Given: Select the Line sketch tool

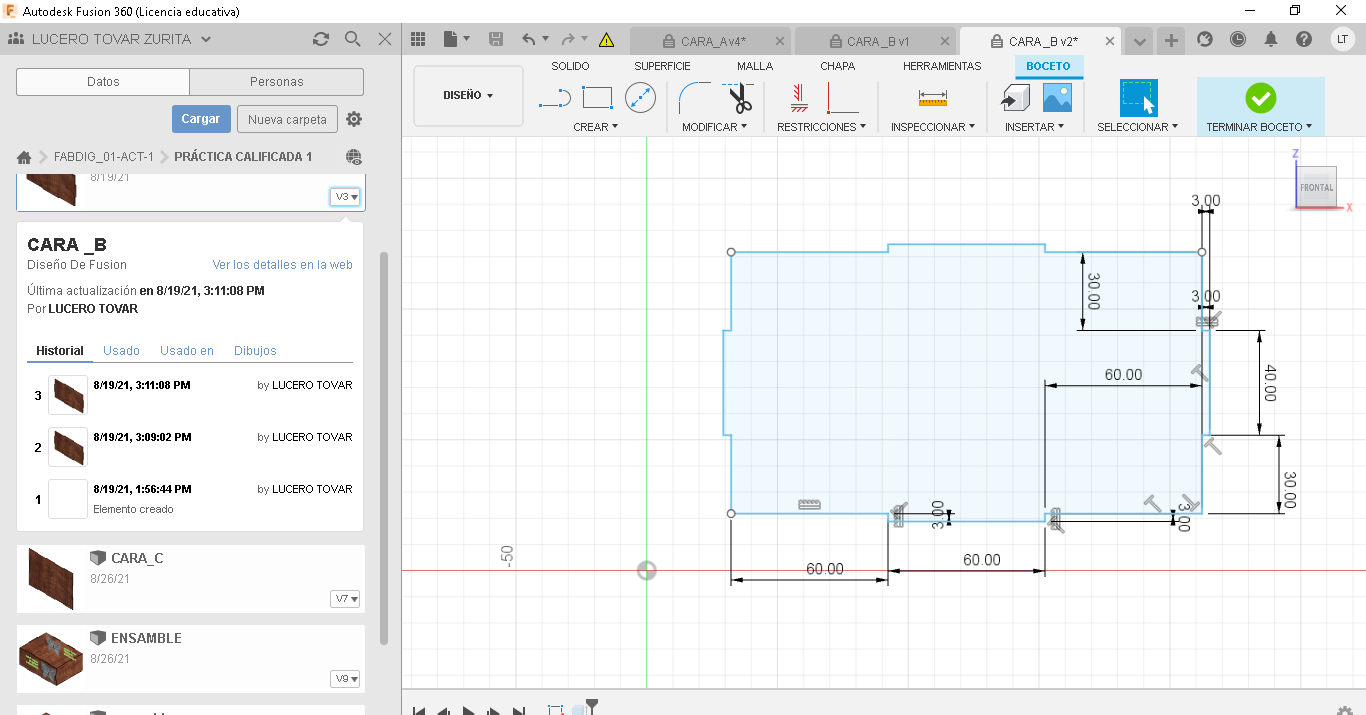Looking at the screenshot, I should (555, 99).
